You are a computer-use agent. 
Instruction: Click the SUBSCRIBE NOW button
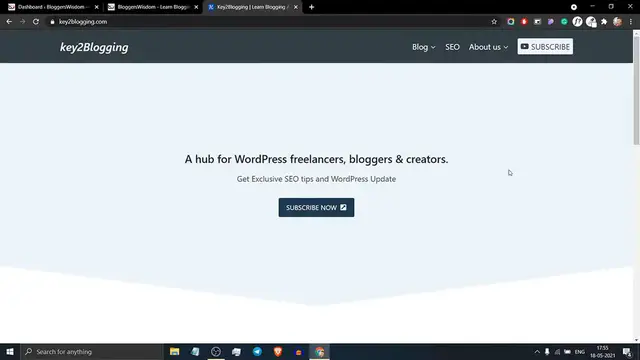pos(316,207)
